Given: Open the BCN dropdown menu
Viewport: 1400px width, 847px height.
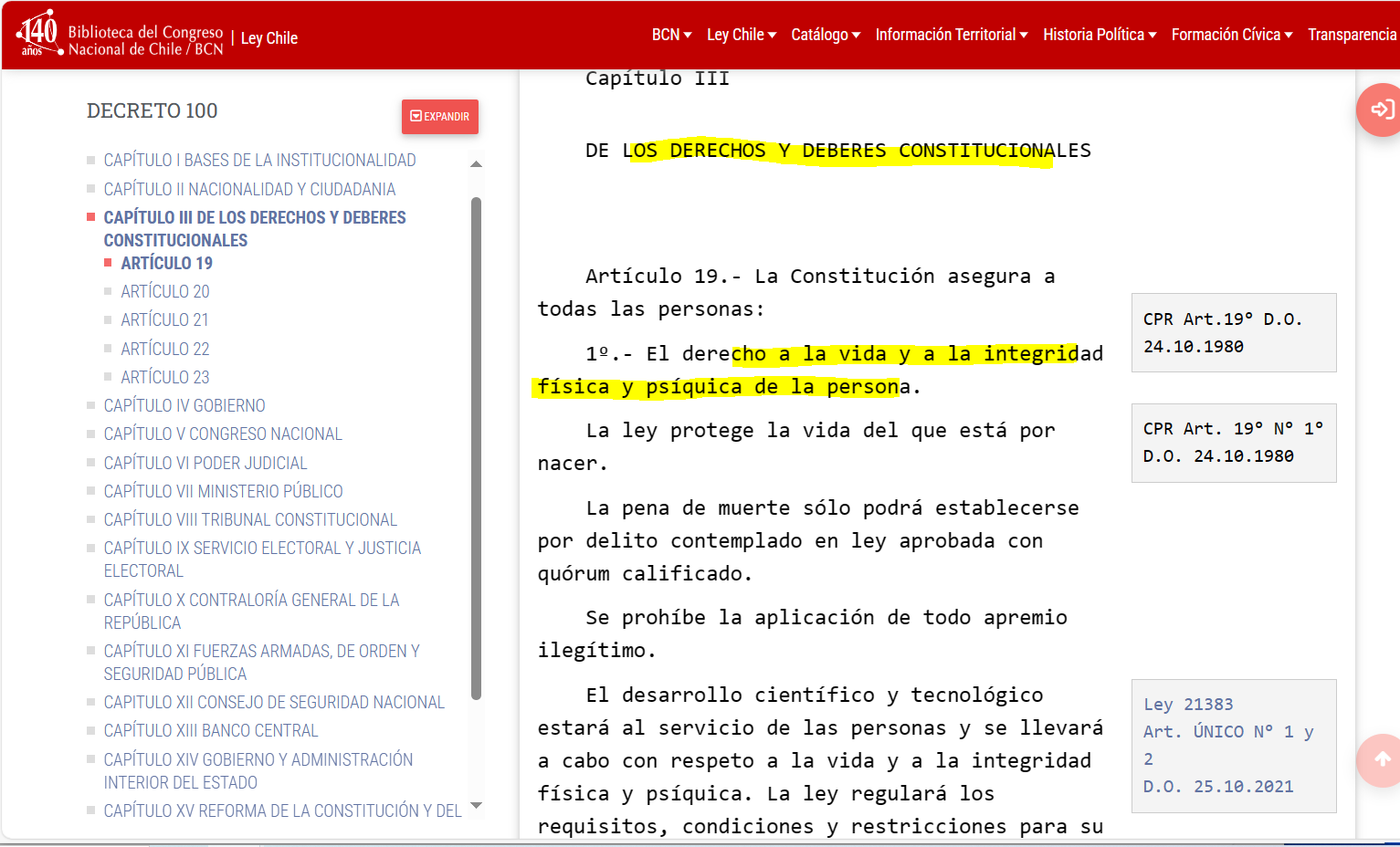Looking at the screenshot, I should click(671, 35).
